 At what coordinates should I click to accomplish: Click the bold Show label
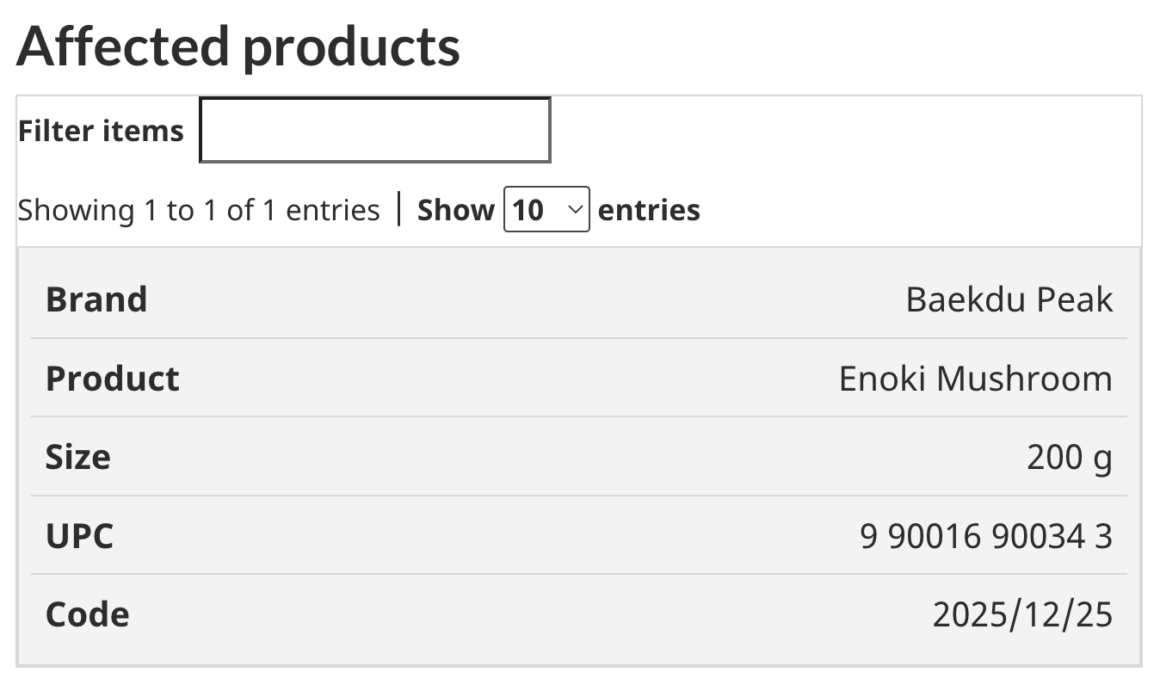(x=455, y=211)
